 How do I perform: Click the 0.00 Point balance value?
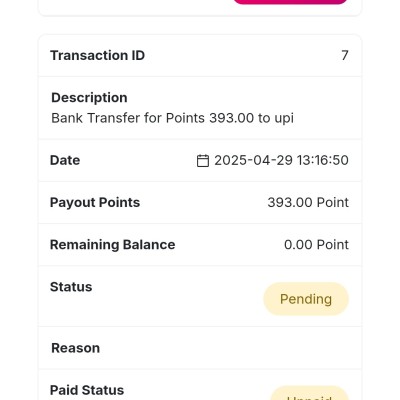pyautogui.click(x=316, y=245)
